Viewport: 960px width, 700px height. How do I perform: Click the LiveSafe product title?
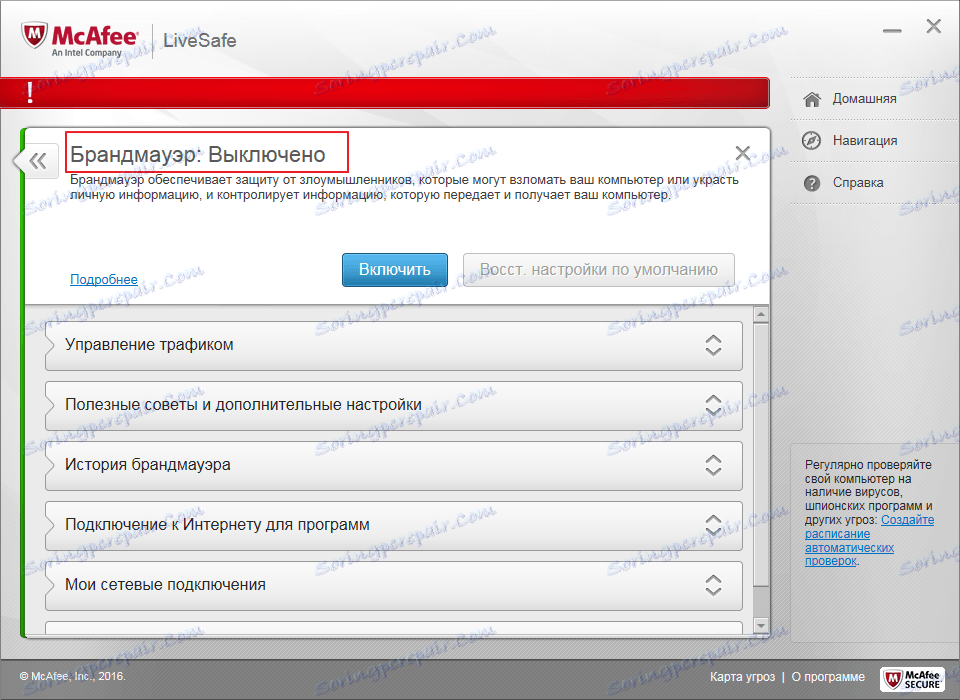tap(200, 40)
